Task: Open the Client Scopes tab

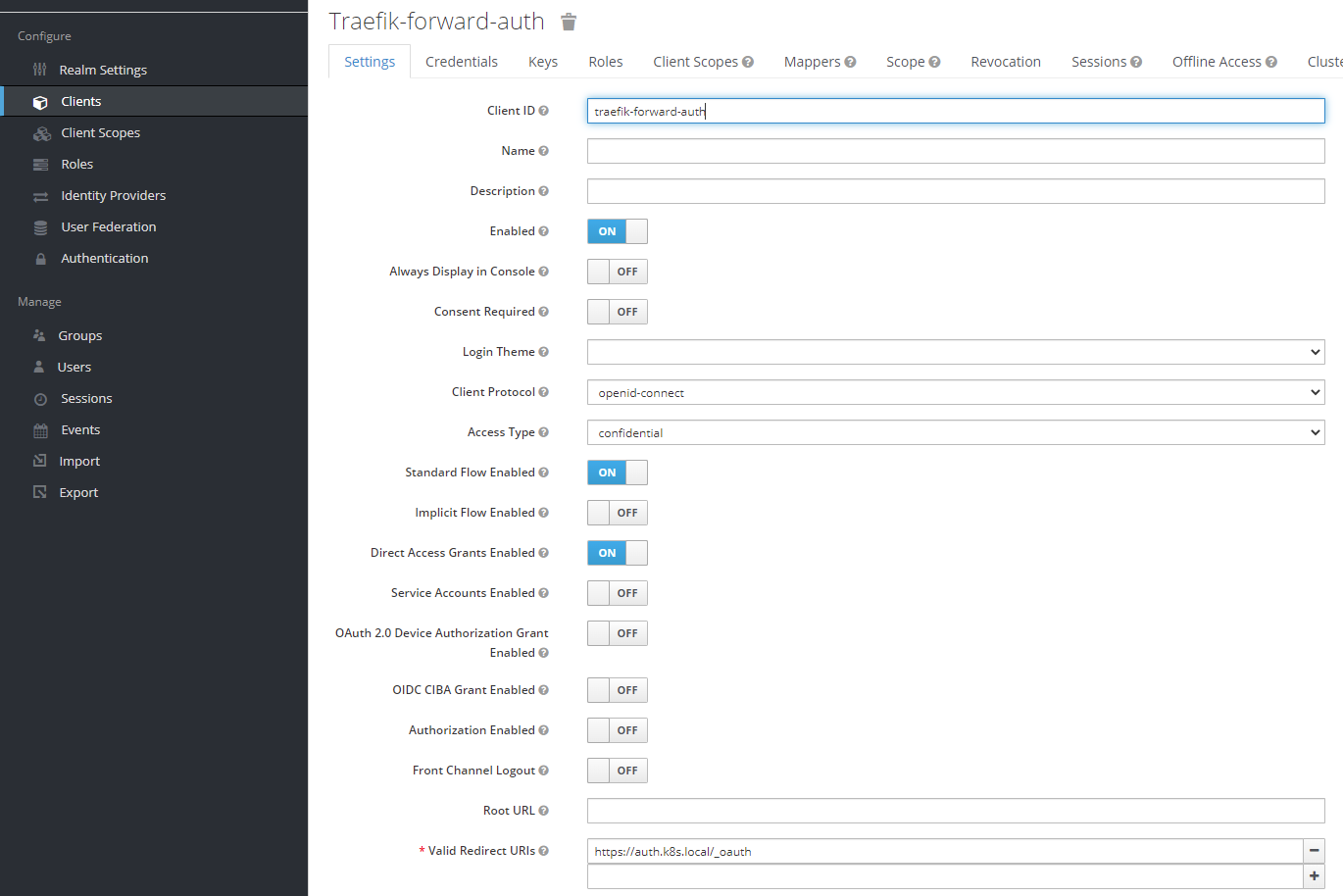Action: click(x=703, y=62)
